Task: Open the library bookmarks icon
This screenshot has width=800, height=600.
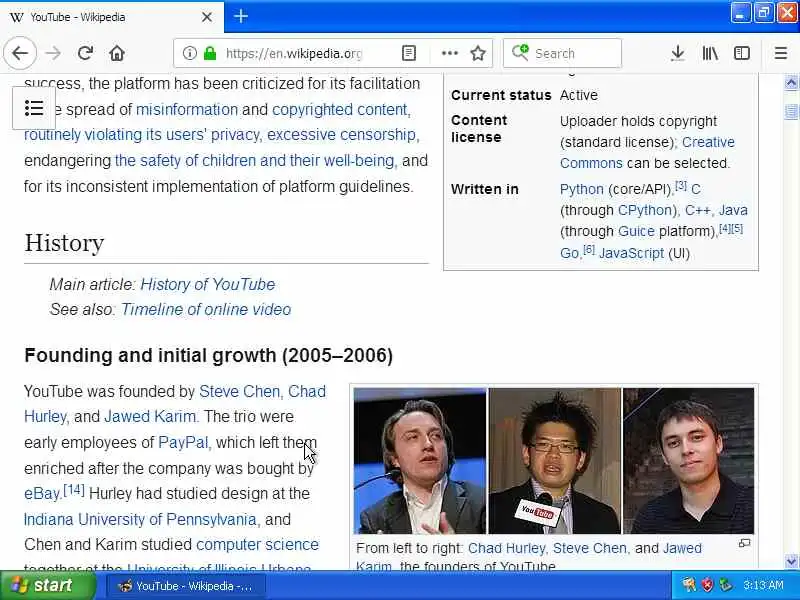Action: click(x=710, y=53)
